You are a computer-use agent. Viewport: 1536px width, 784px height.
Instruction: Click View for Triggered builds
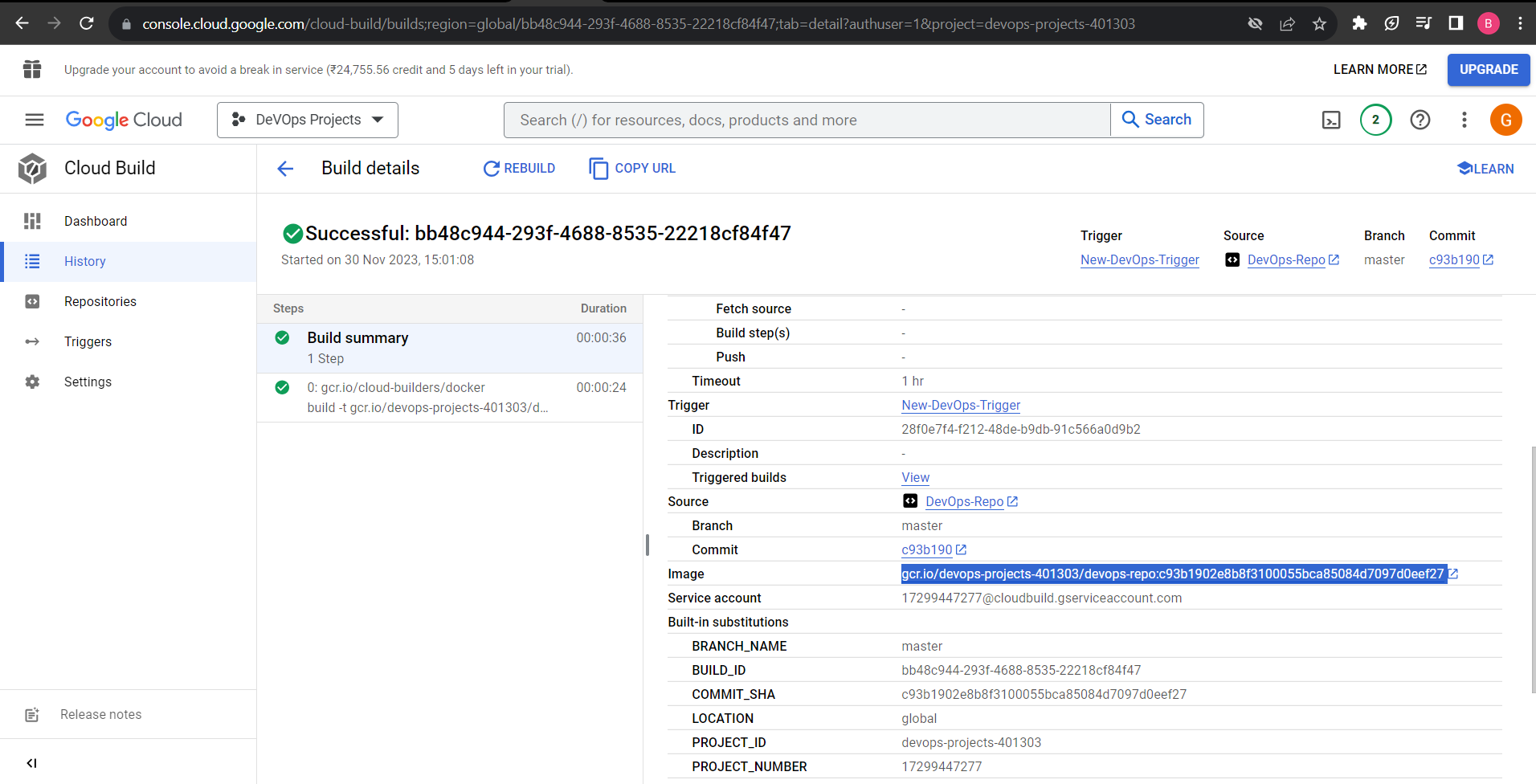click(915, 478)
